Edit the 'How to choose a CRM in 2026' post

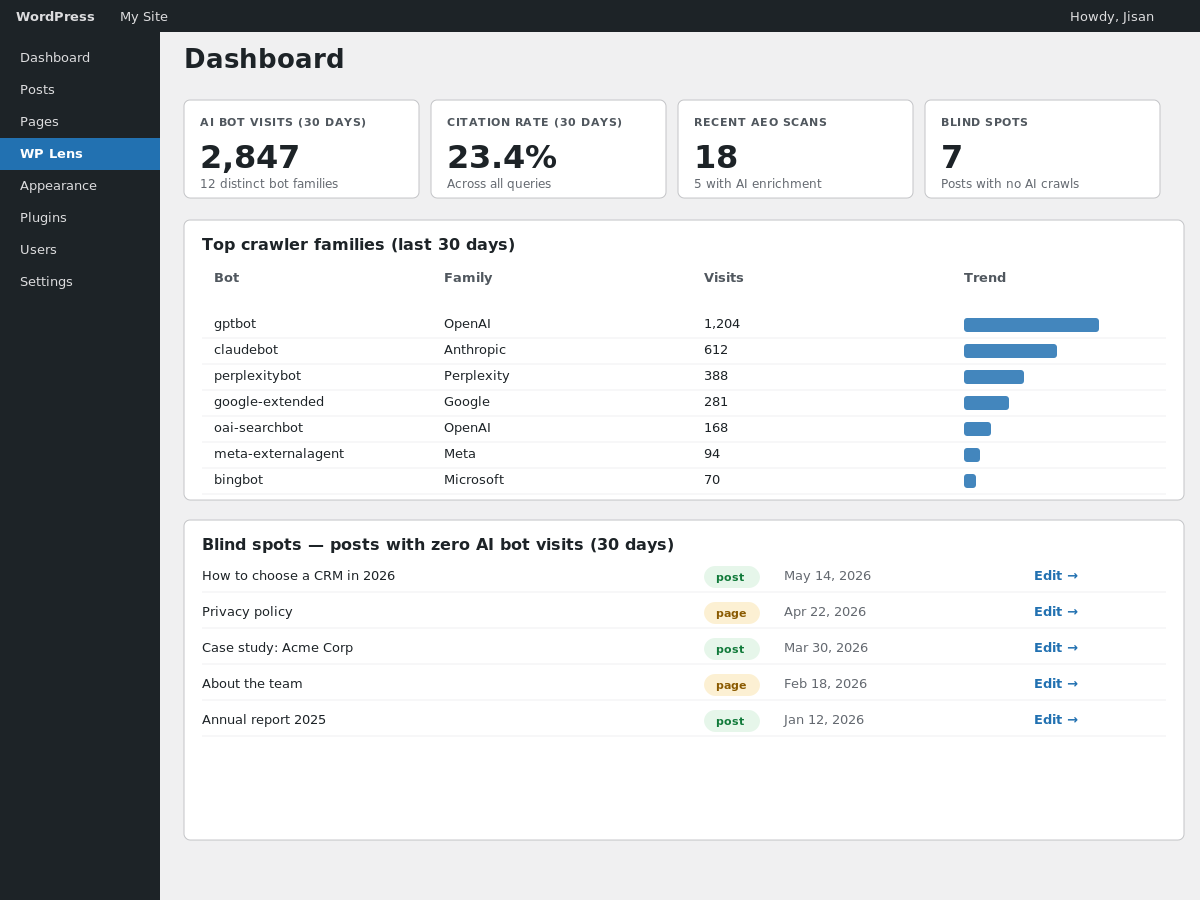[x=1056, y=576]
